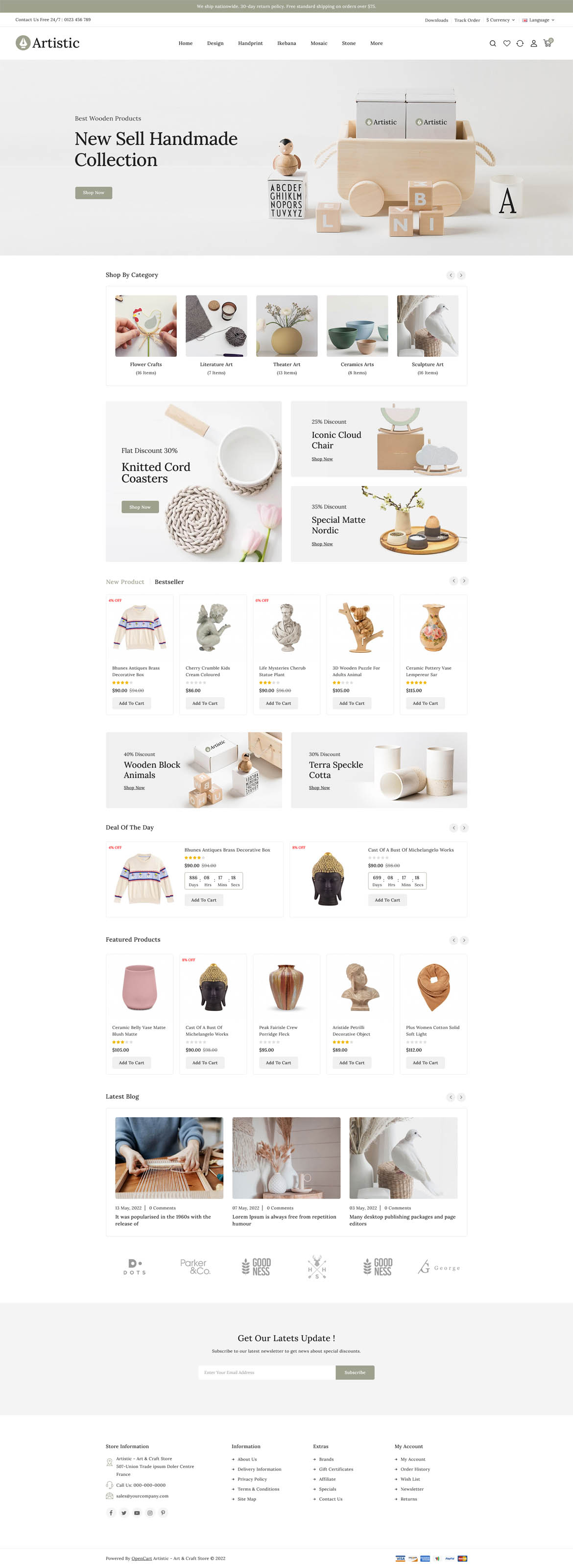Open the Instagram social icon in footer
The width and height of the screenshot is (573, 1568).
point(150,1513)
